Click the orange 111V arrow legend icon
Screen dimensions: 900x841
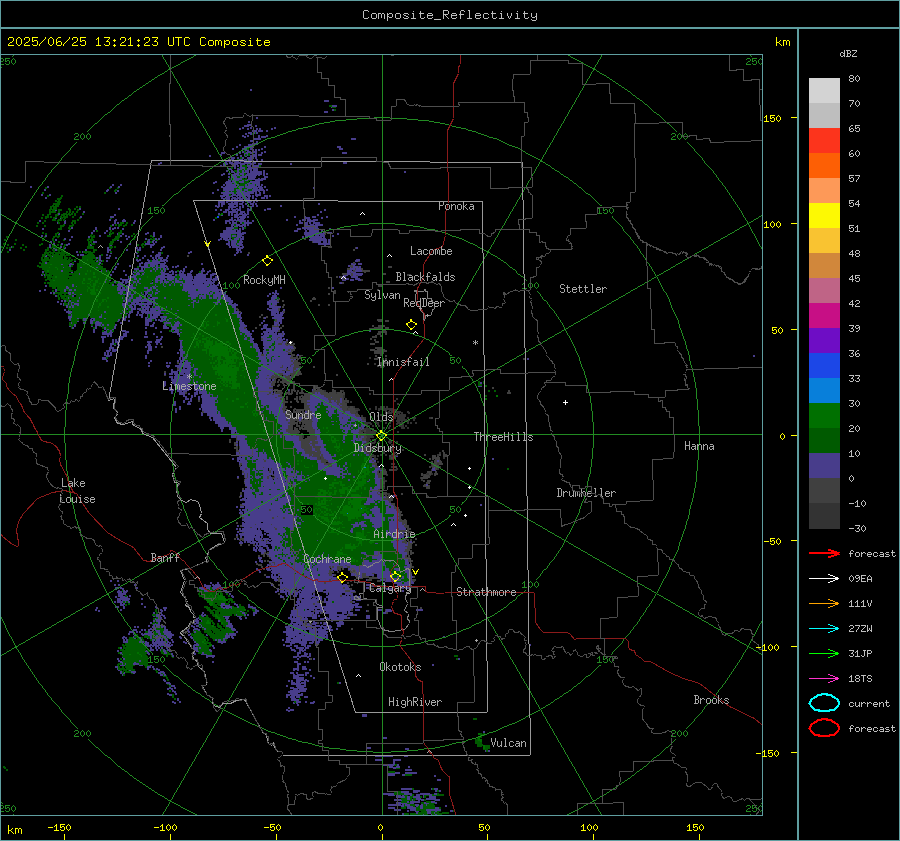824,603
